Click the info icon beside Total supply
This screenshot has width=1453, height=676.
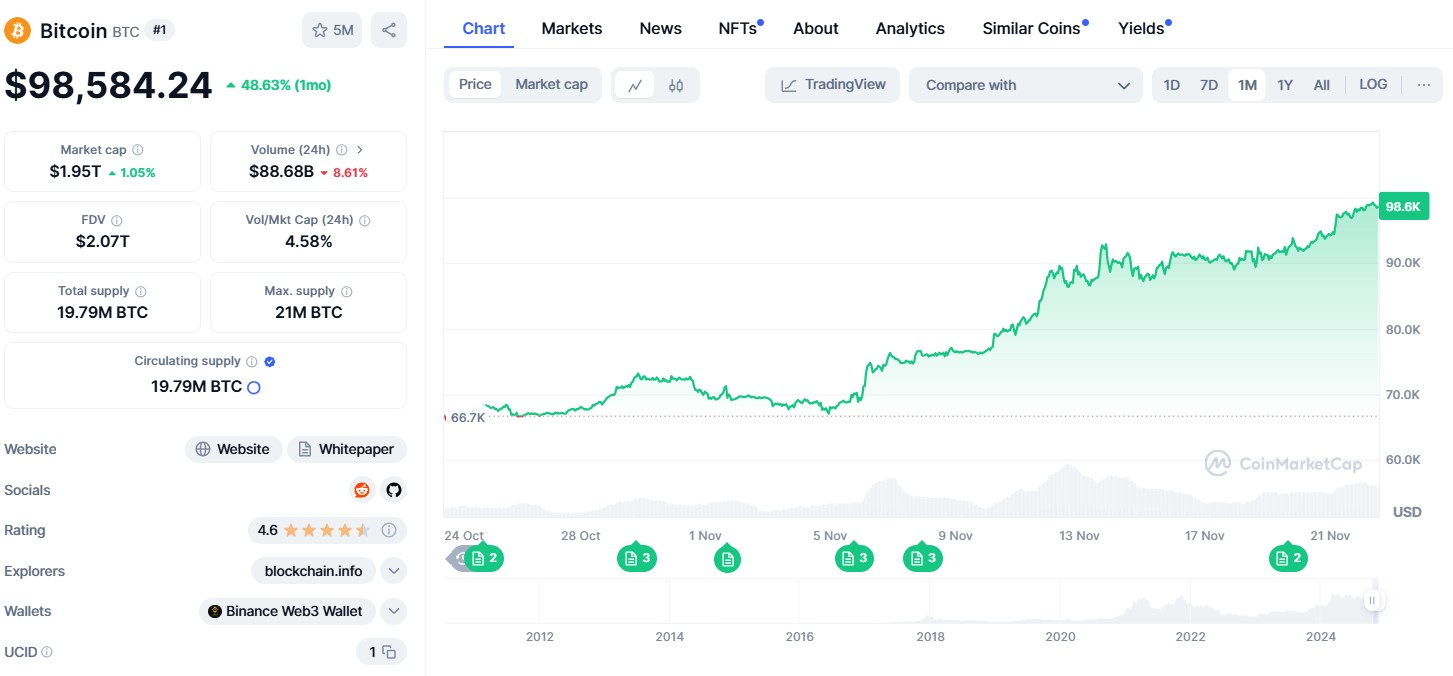141,291
